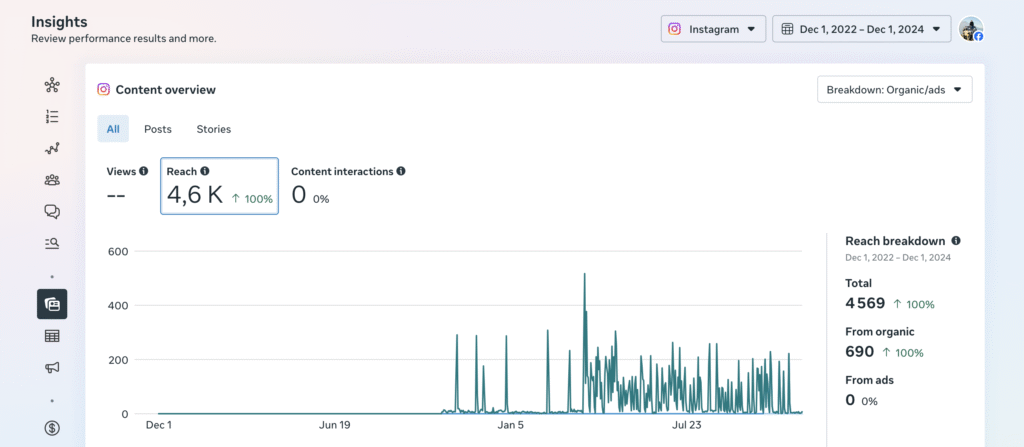Open the Overview hub icon in sidebar
Image resolution: width=1024 pixels, height=447 pixels.
point(52,85)
